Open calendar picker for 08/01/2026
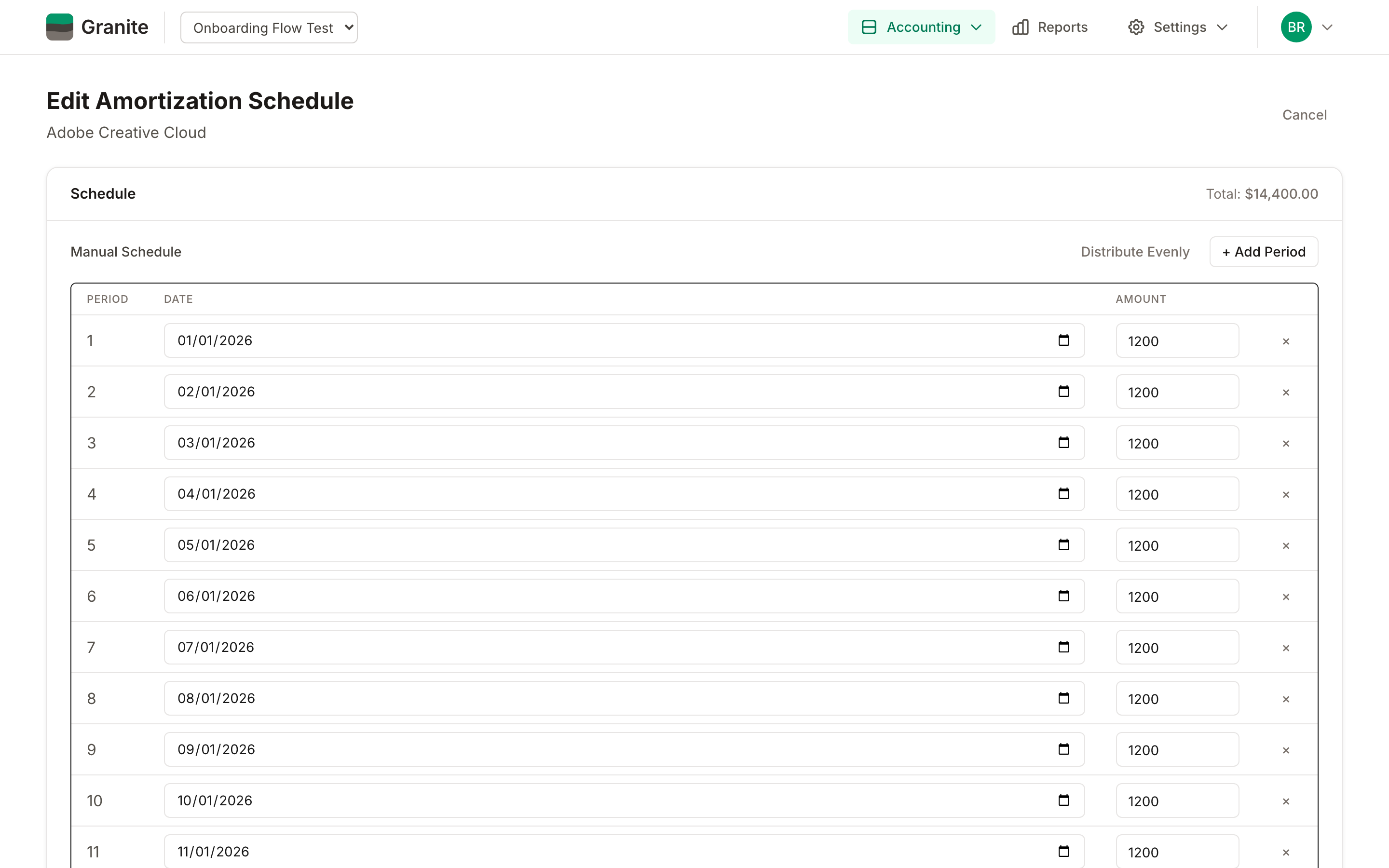The height and width of the screenshot is (868, 1389). pyautogui.click(x=1063, y=698)
